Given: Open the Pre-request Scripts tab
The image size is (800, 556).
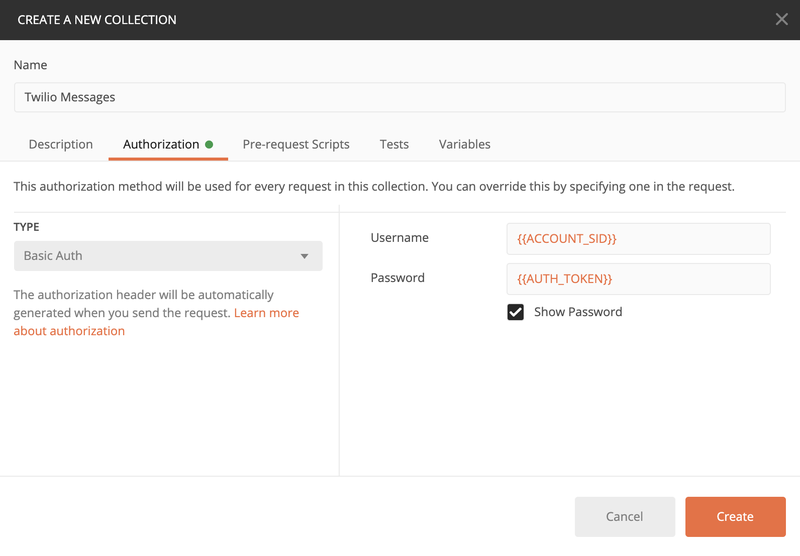Looking at the screenshot, I should coord(296,144).
